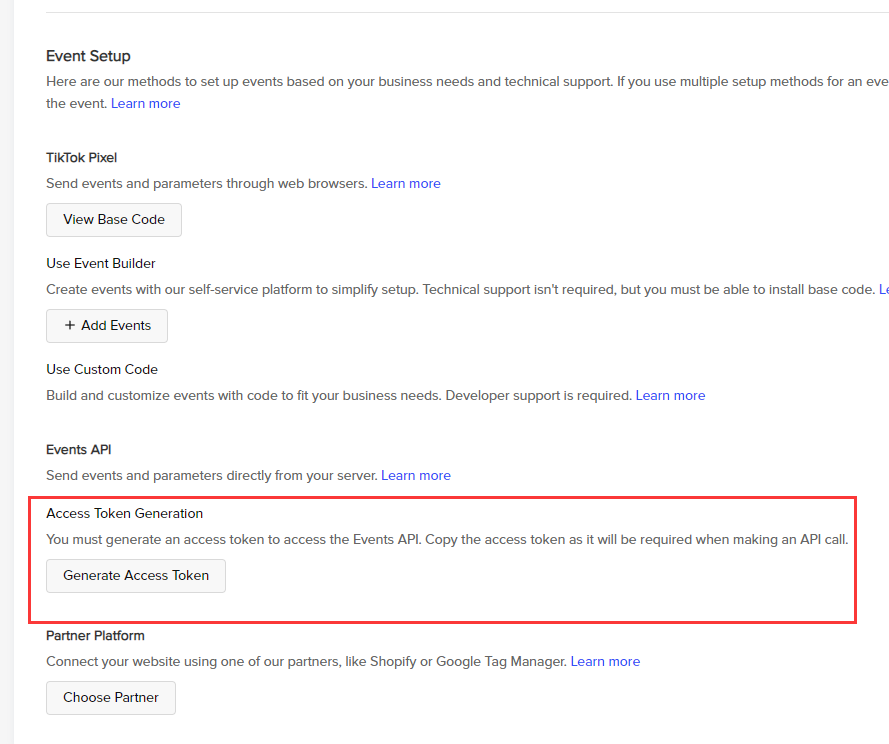The height and width of the screenshot is (744, 889).
Task: Click the 'Send events through web browsers' text
Action: pyautogui.click(x=207, y=184)
